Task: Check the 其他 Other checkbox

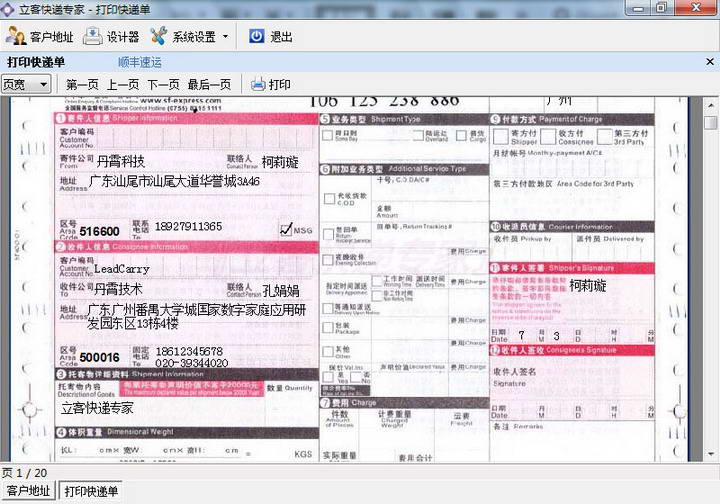Action: [x=328, y=352]
